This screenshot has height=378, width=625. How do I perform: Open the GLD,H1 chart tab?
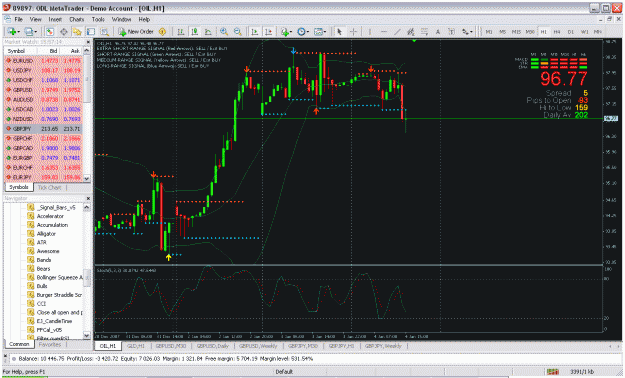(136, 346)
